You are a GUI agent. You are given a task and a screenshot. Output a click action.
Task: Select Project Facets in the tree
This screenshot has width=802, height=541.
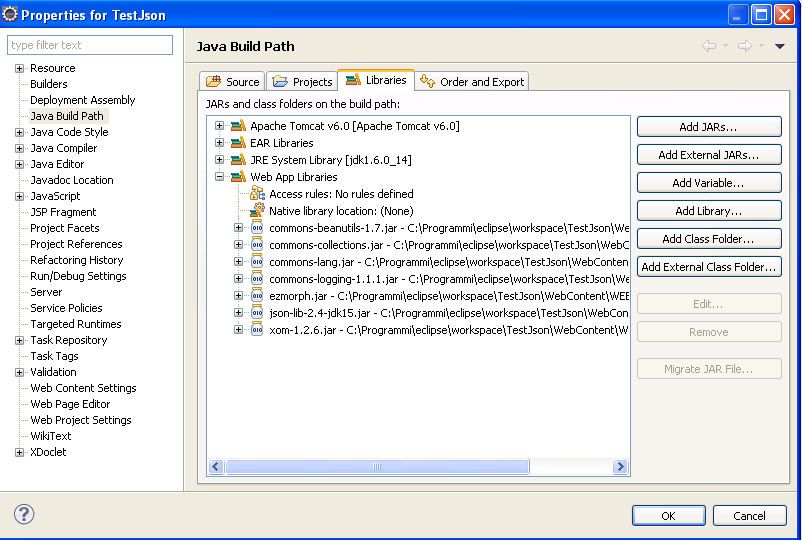coord(64,228)
